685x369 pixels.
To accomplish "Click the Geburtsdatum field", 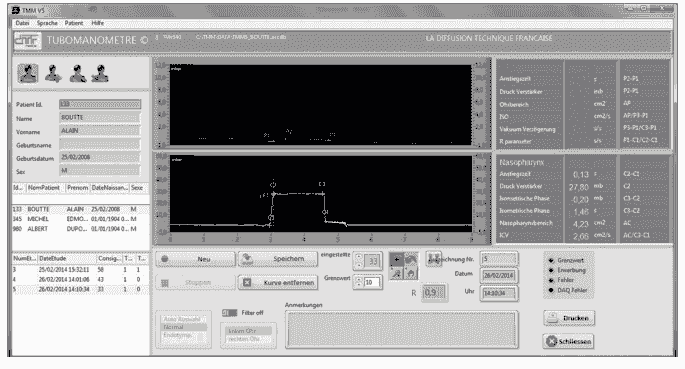I will (x=100, y=157).
